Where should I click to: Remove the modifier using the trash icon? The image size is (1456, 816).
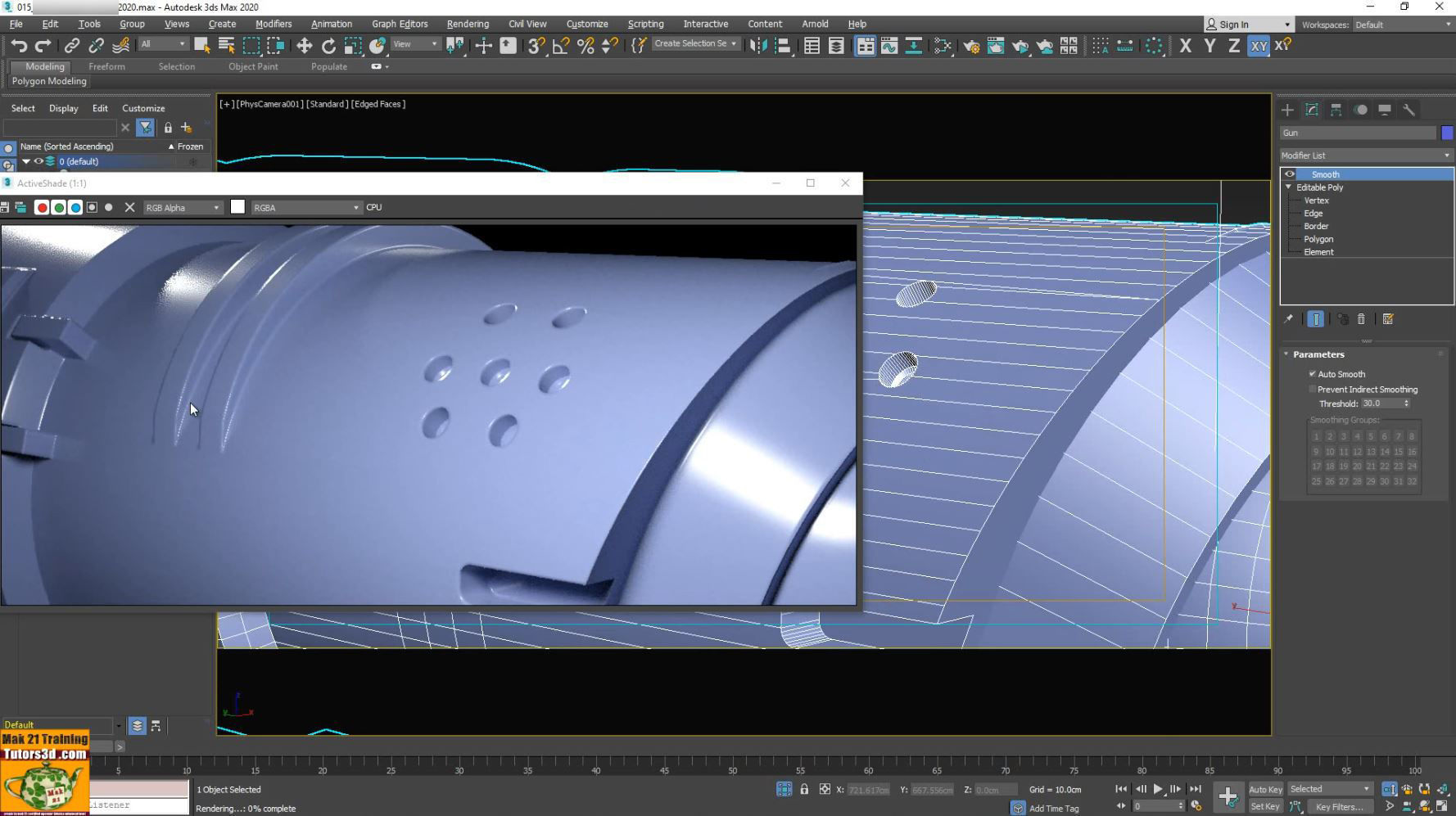(1361, 319)
